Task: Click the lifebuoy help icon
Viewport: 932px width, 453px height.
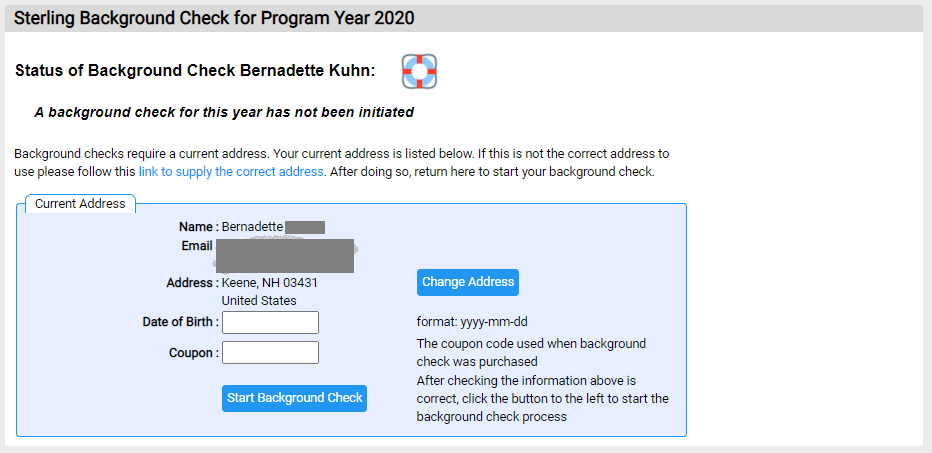Action: (x=419, y=71)
